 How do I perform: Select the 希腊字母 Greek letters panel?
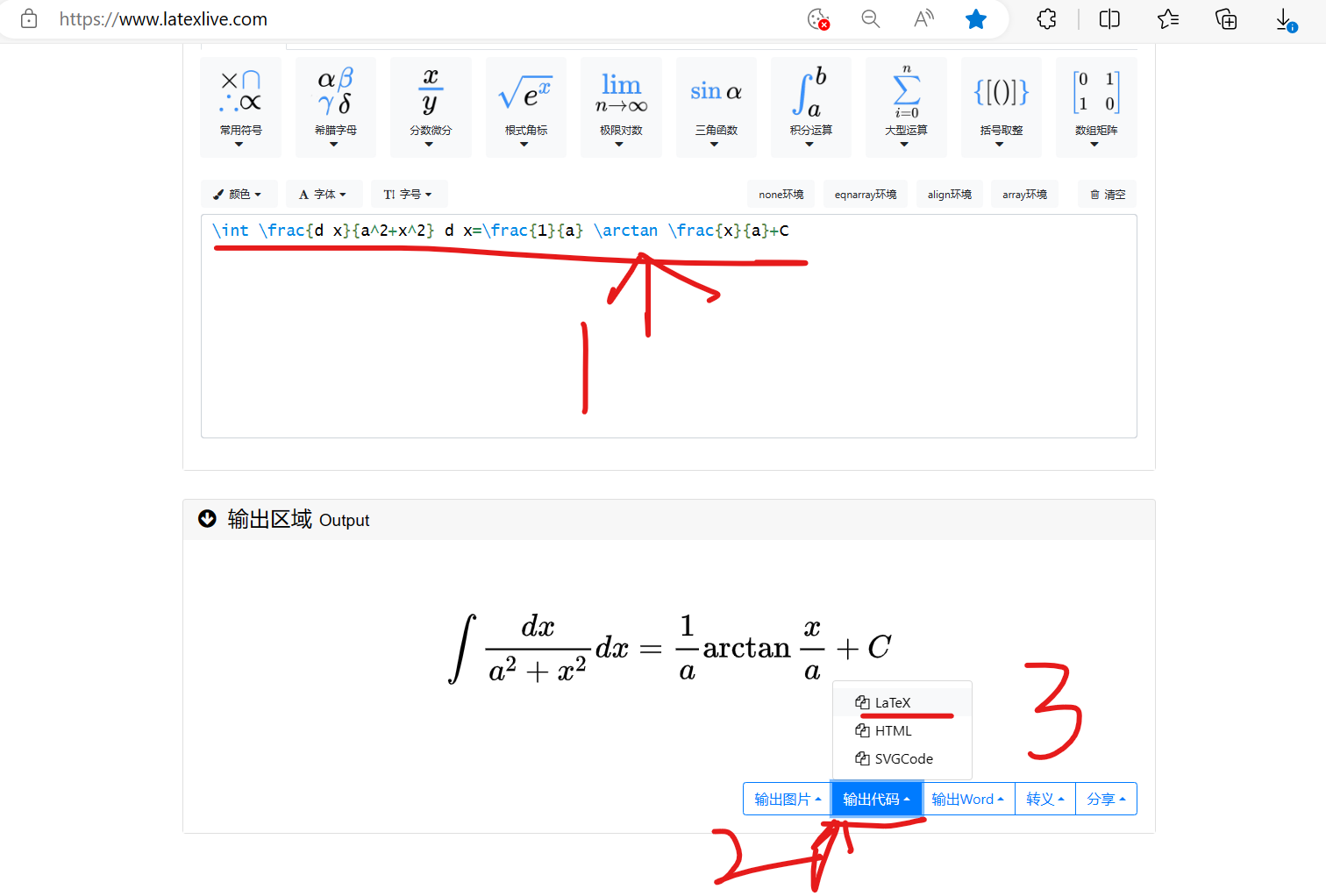tap(335, 107)
